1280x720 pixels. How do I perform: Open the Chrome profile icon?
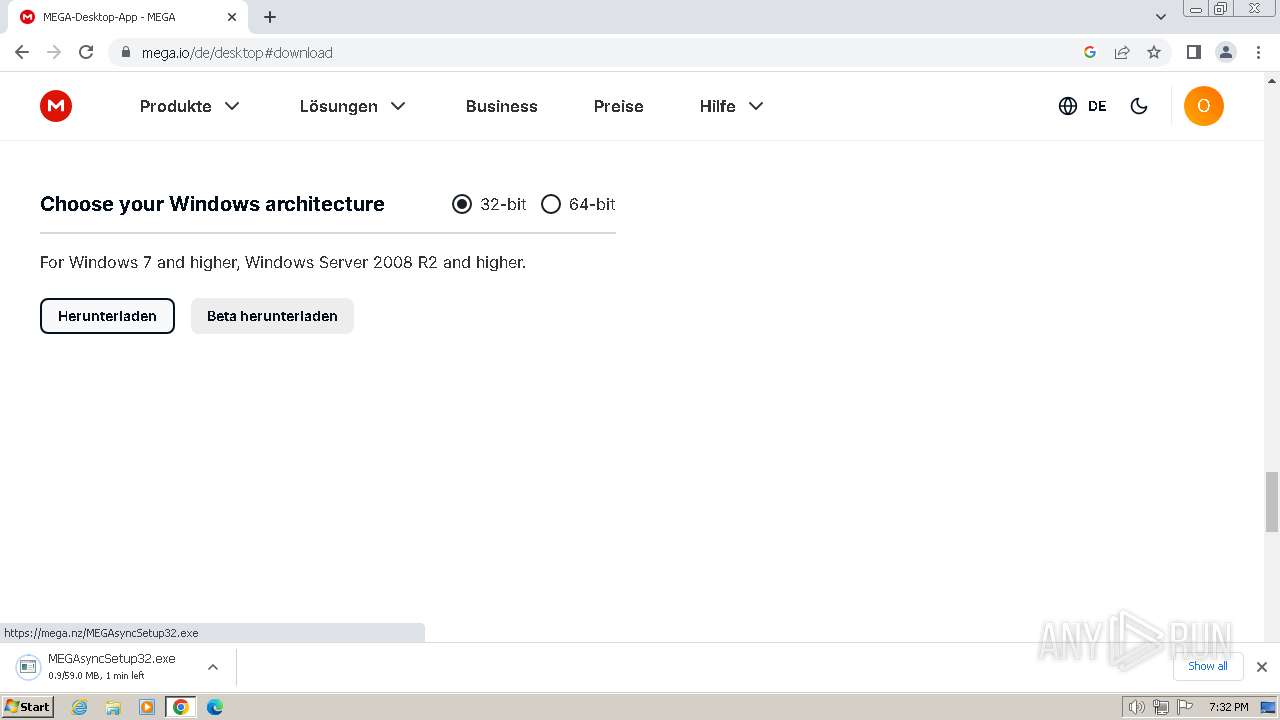[1226, 52]
